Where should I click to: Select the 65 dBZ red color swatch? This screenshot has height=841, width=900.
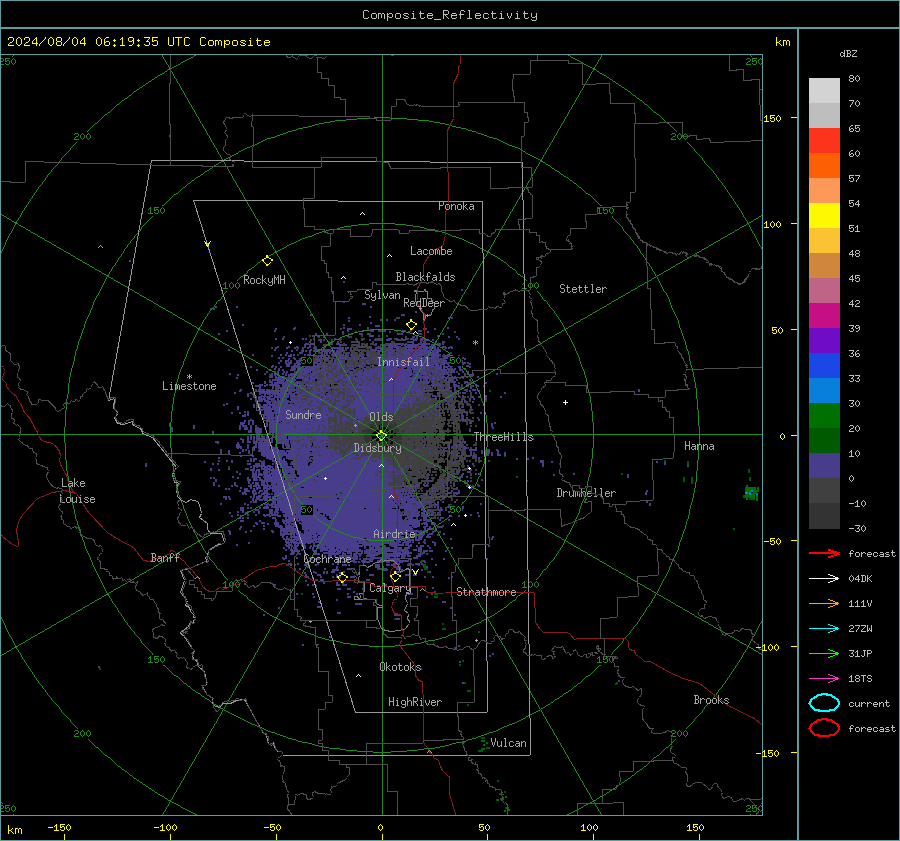[824, 140]
